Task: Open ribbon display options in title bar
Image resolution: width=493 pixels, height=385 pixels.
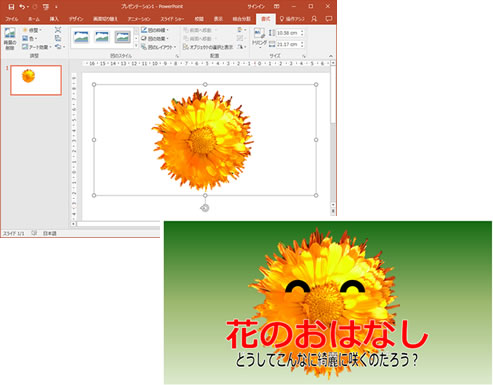Action: (277, 7)
